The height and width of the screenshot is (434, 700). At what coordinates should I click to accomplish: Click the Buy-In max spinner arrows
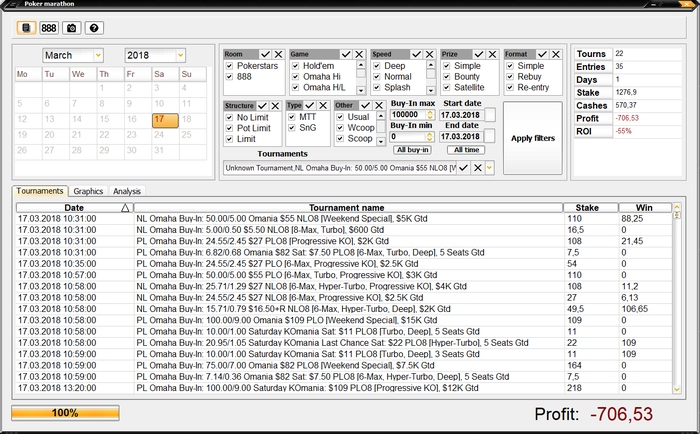430,115
